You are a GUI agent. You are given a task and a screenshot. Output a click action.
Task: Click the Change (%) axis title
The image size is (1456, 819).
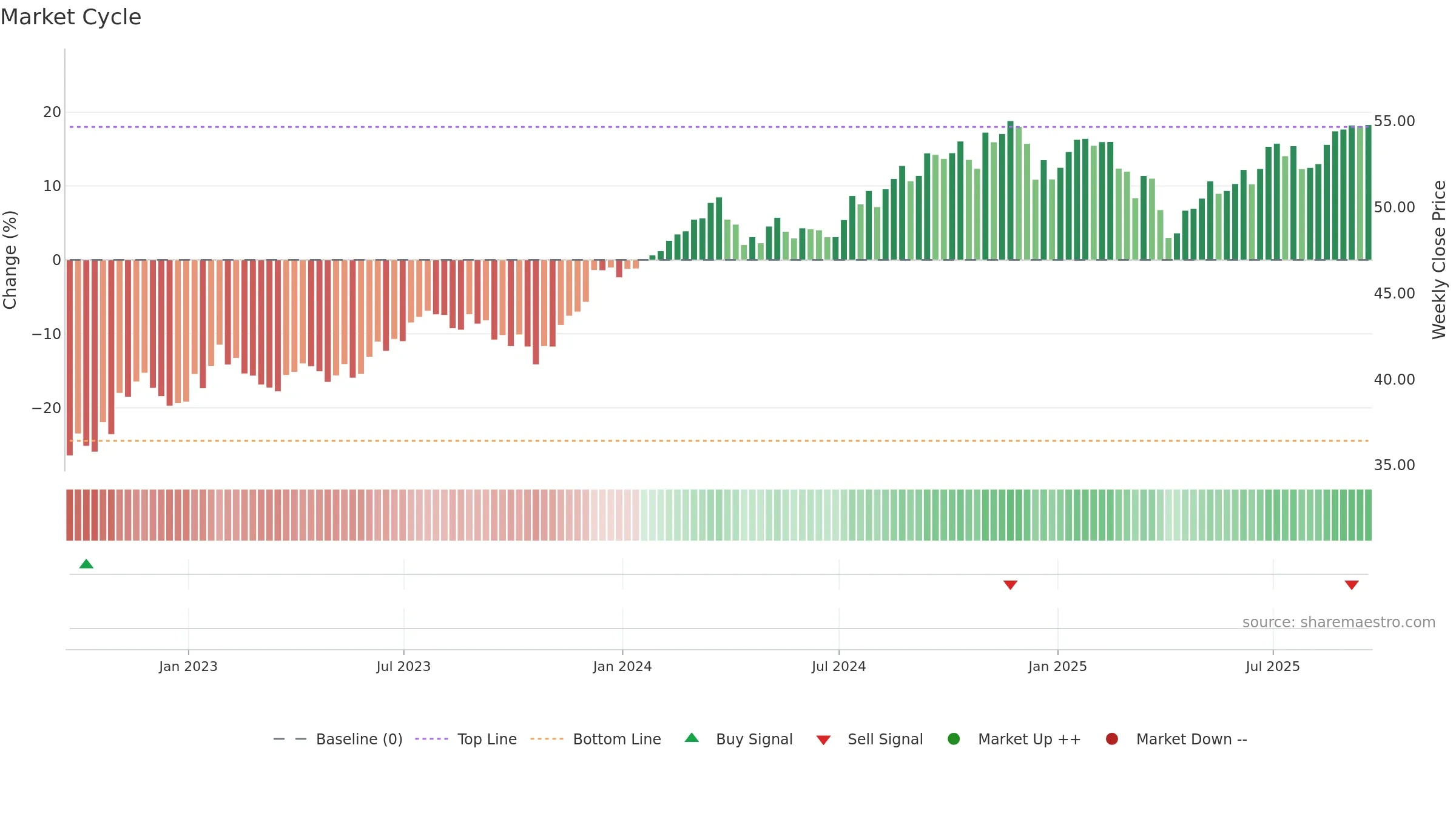click(x=10, y=260)
